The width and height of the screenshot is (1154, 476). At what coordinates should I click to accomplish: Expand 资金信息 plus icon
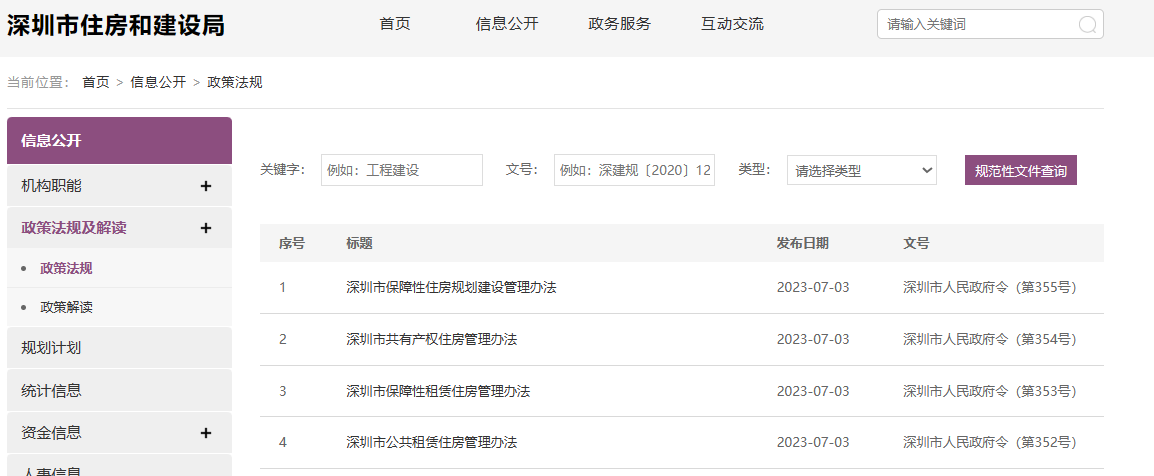tap(206, 433)
